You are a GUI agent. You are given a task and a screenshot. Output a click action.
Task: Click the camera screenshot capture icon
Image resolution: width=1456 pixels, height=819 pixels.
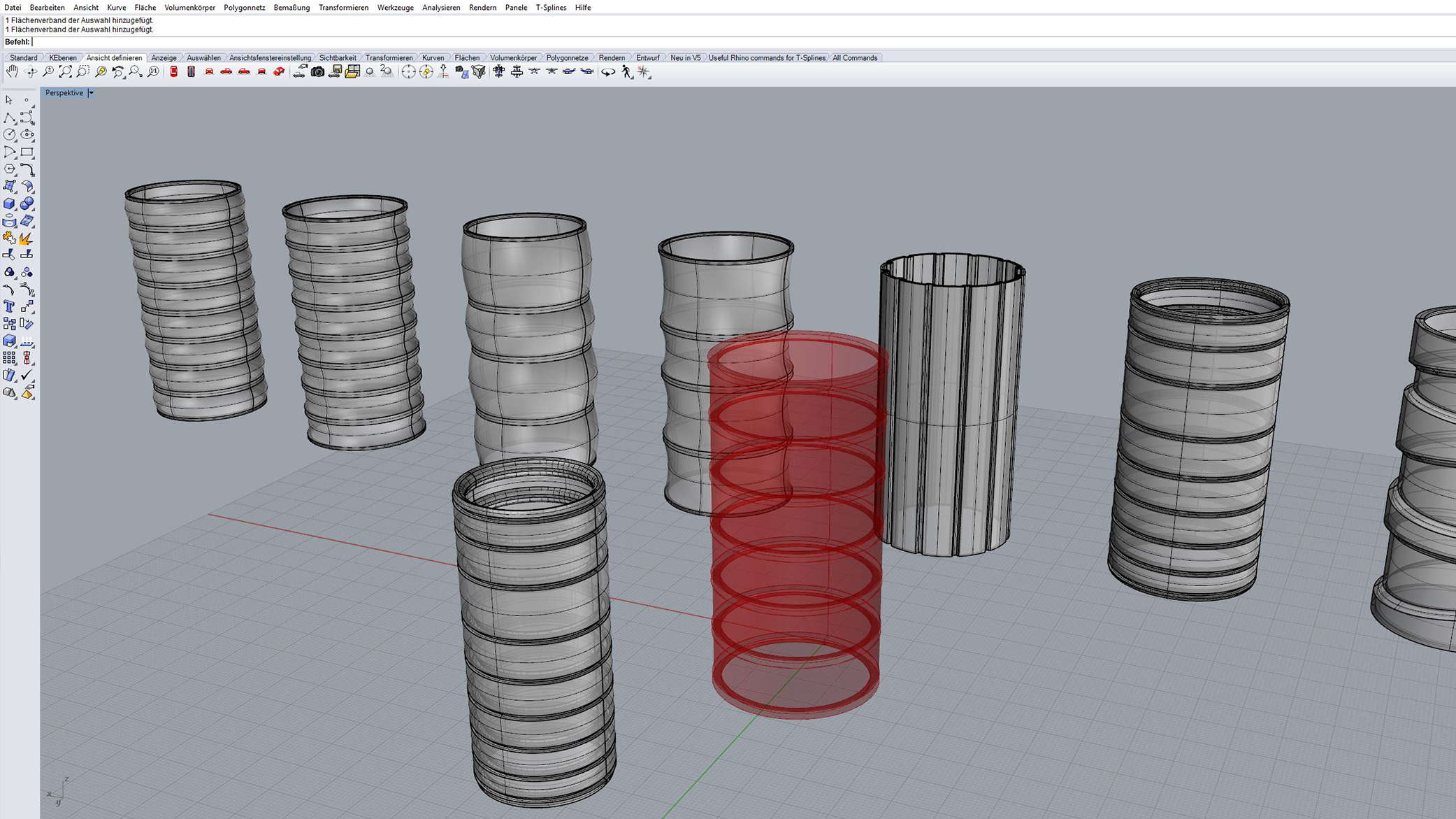click(317, 71)
